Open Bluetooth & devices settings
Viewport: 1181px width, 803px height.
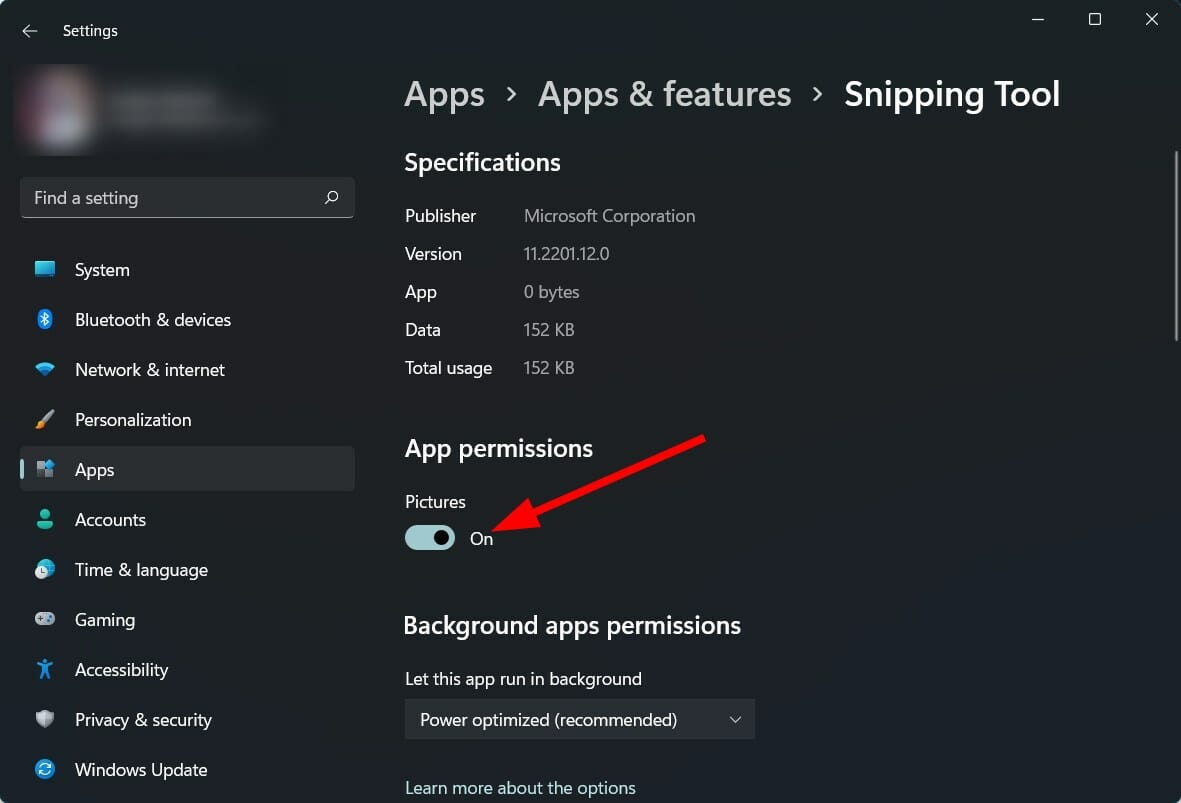[x=152, y=319]
